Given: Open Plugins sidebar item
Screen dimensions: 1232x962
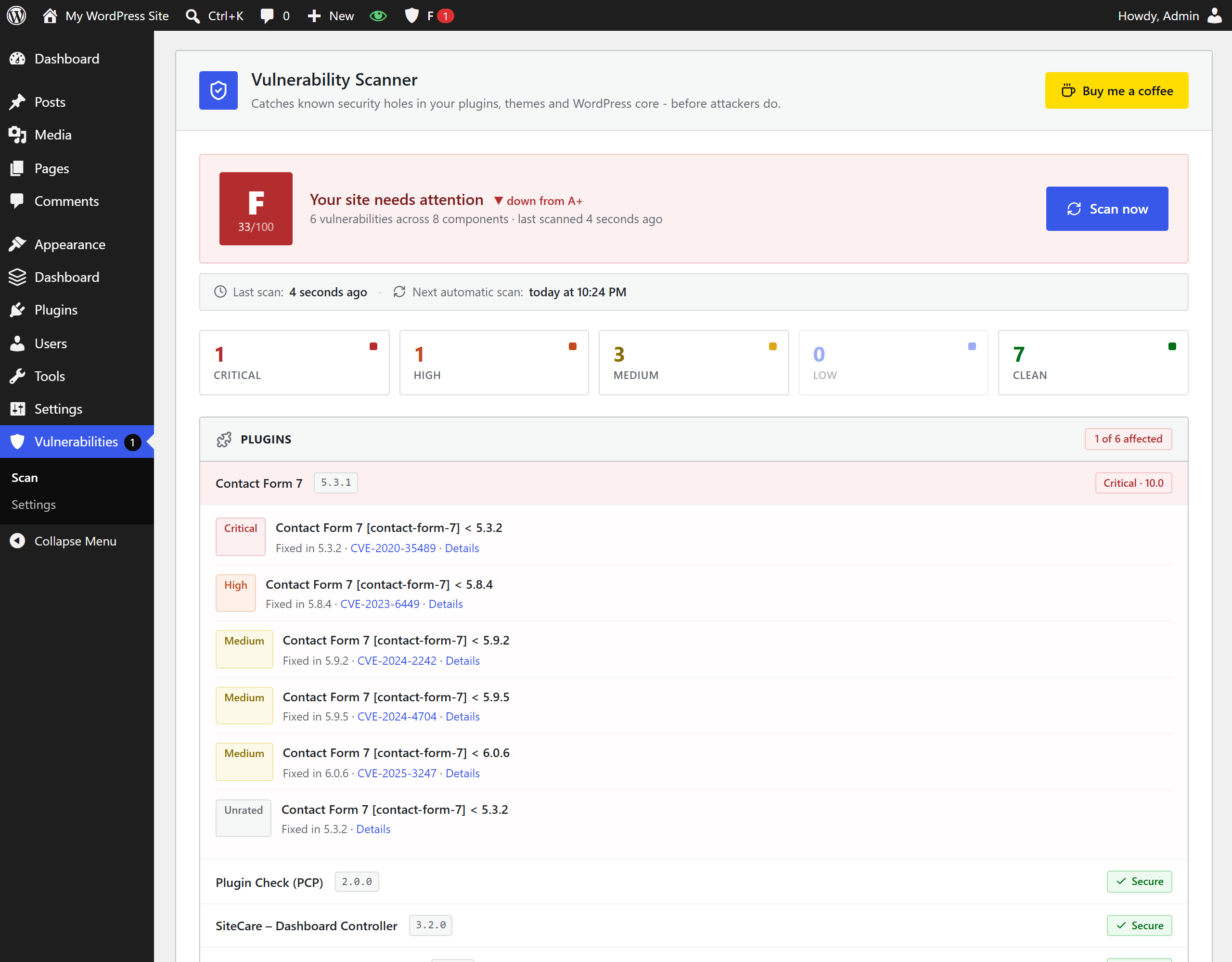Looking at the screenshot, I should [x=77, y=310].
